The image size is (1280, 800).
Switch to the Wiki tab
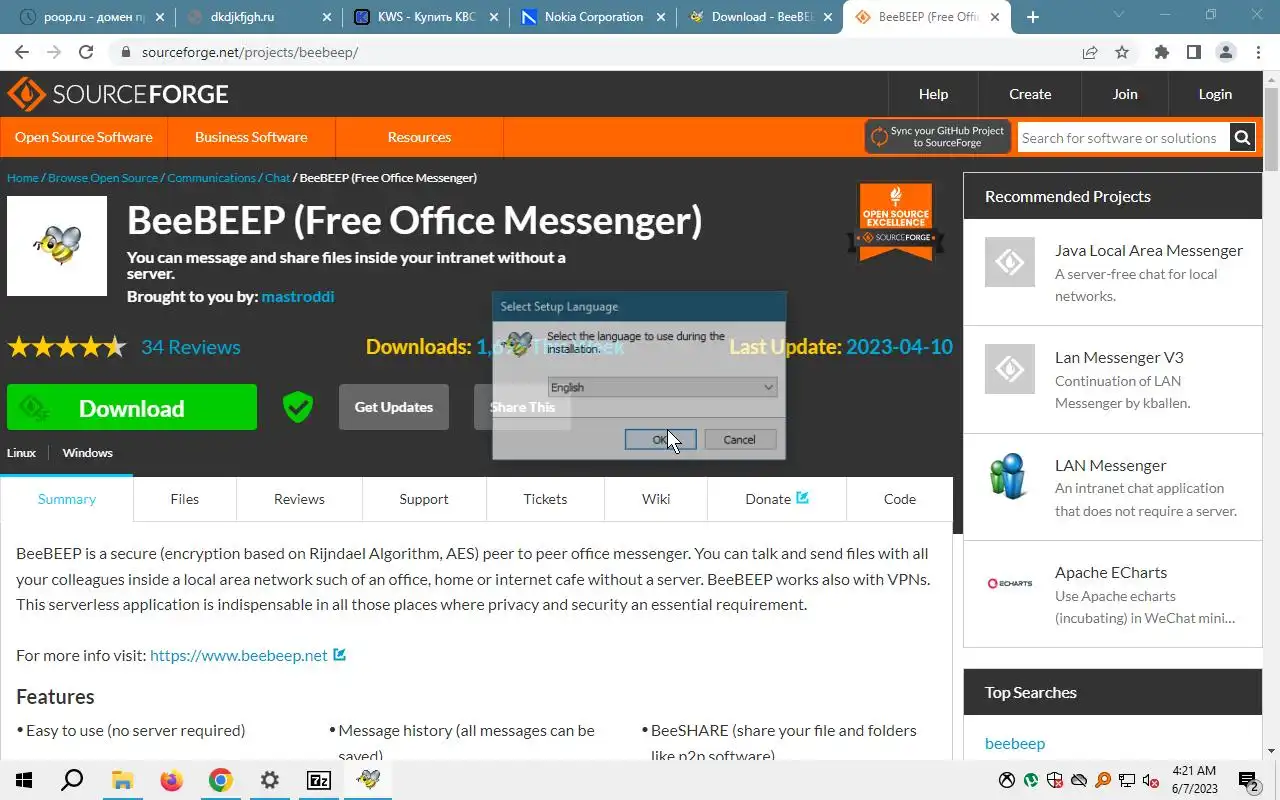coord(656,499)
